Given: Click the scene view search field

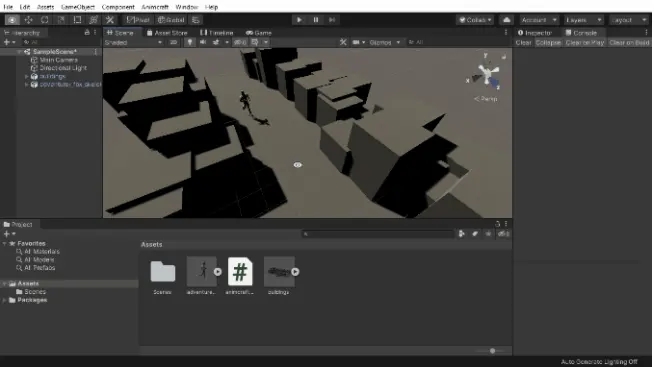Looking at the screenshot, I should pos(457,42).
